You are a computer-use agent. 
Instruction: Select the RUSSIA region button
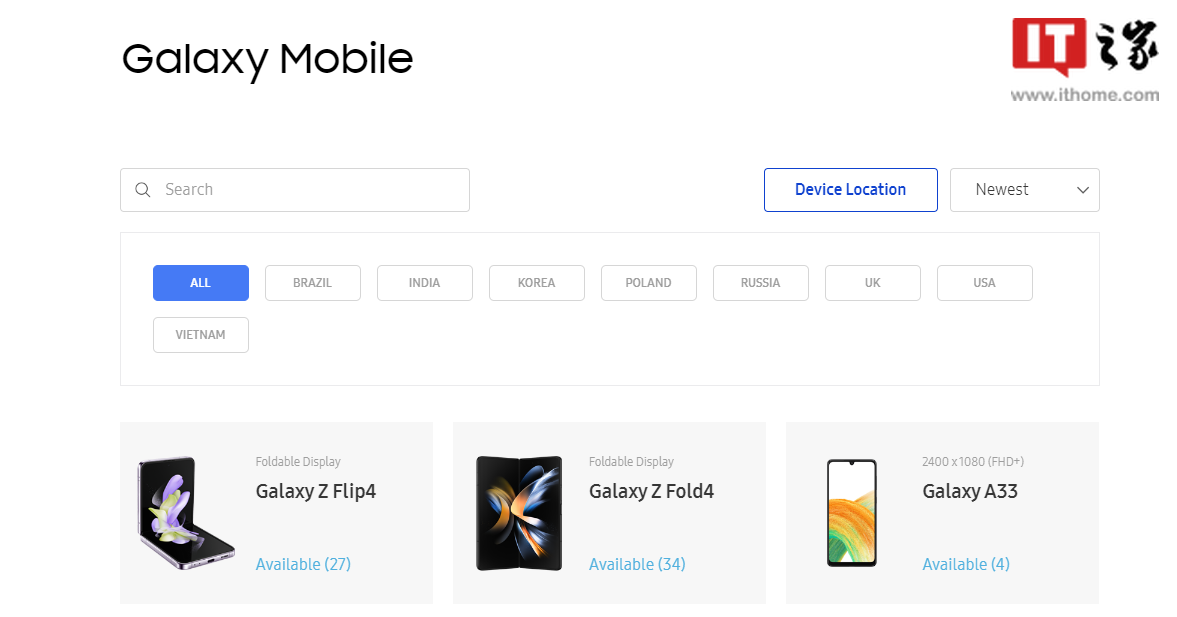pyautogui.click(x=760, y=283)
